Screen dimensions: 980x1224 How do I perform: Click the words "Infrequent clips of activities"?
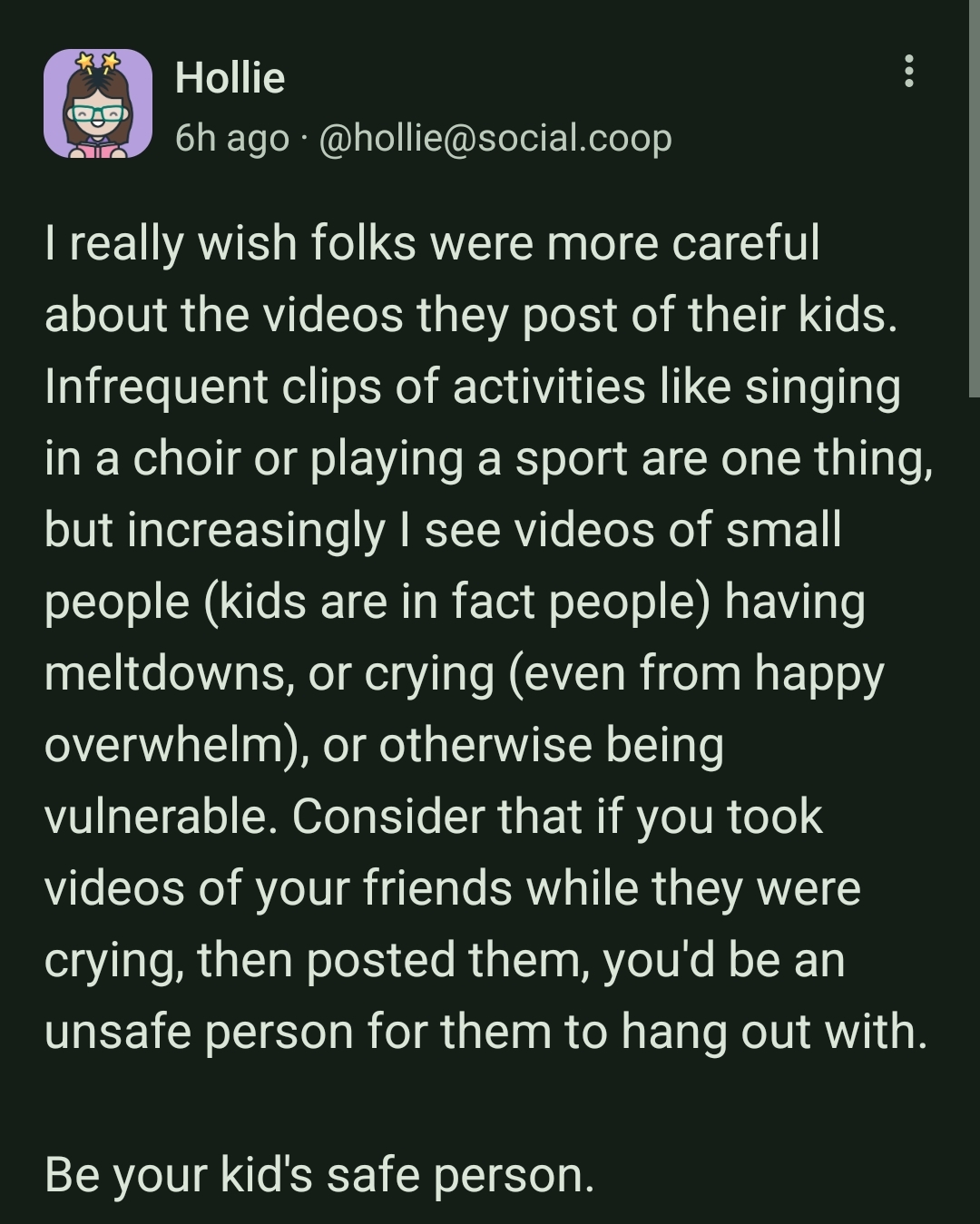(345, 387)
